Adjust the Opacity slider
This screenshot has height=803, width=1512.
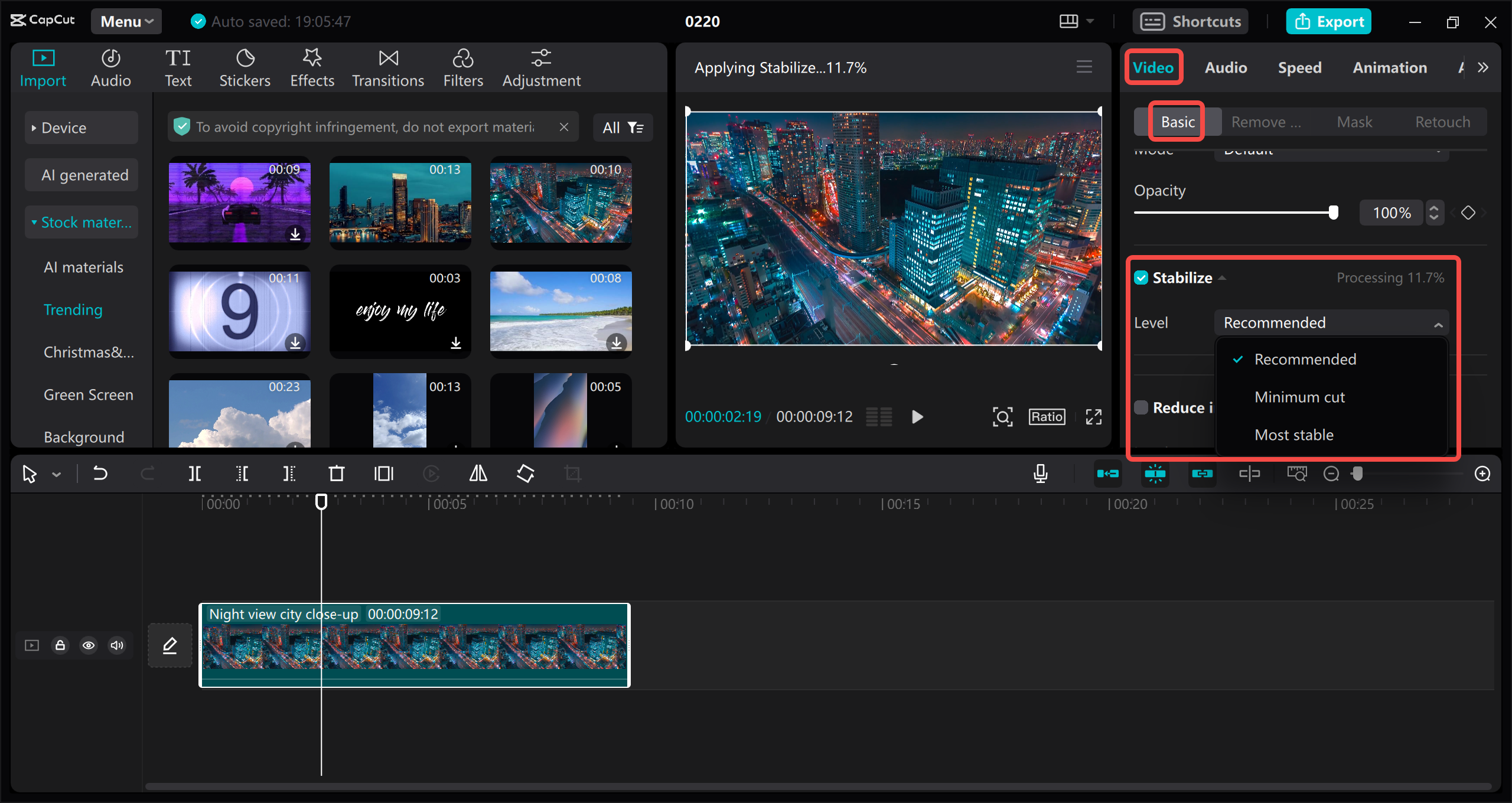pos(1334,212)
